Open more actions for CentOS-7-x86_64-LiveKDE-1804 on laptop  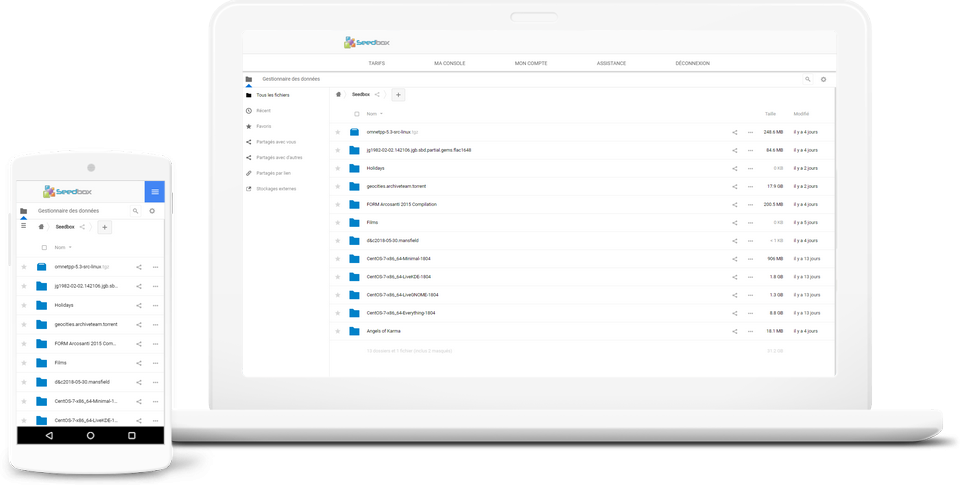pos(750,277)
